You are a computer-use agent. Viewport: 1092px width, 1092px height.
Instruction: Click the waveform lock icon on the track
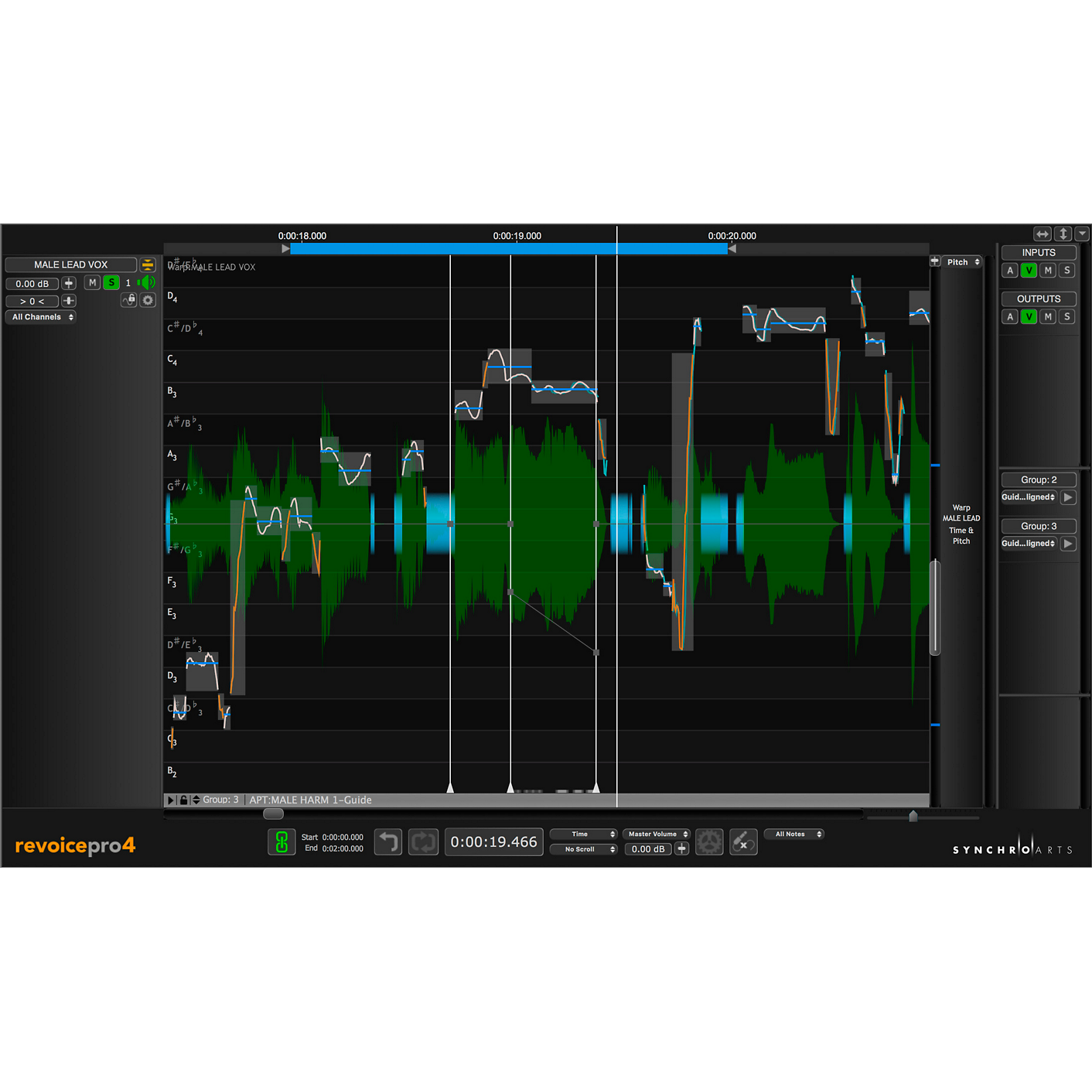pyautogui.click(x=129, y=300)
